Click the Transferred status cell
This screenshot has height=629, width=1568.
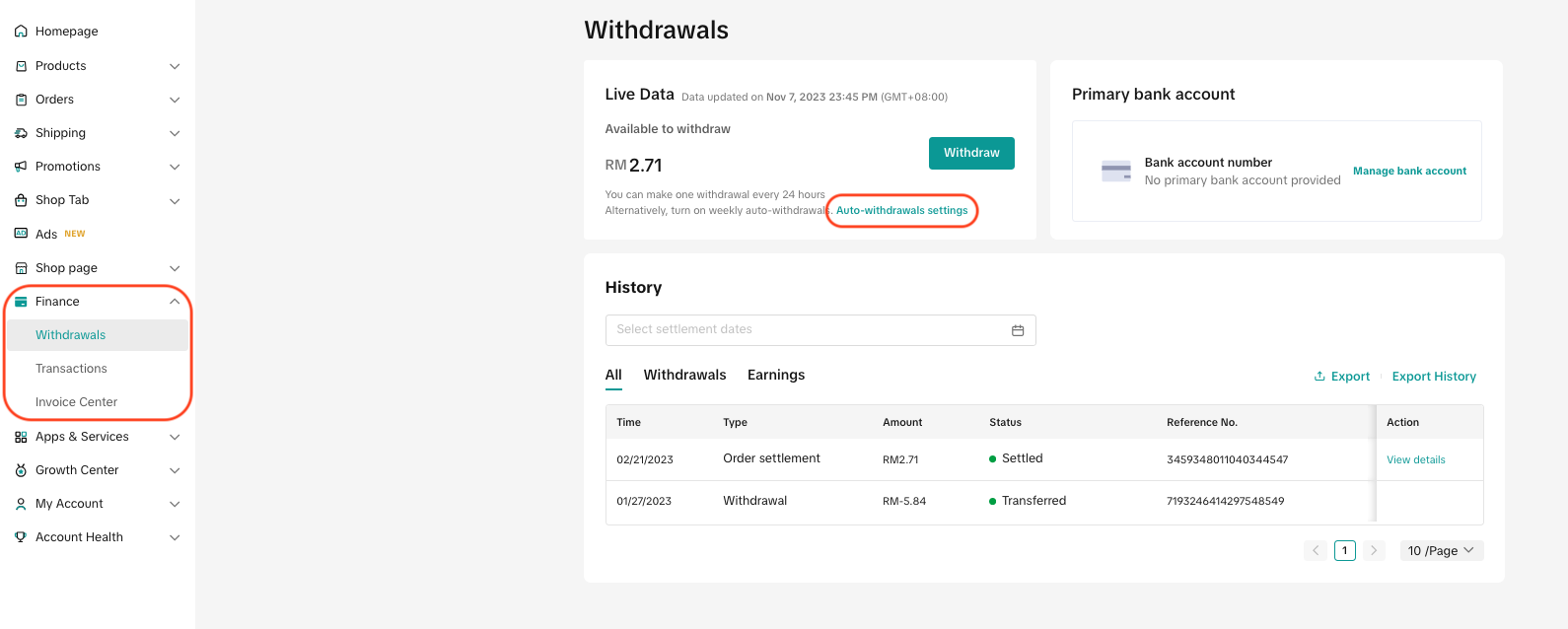pos(1028,501)
